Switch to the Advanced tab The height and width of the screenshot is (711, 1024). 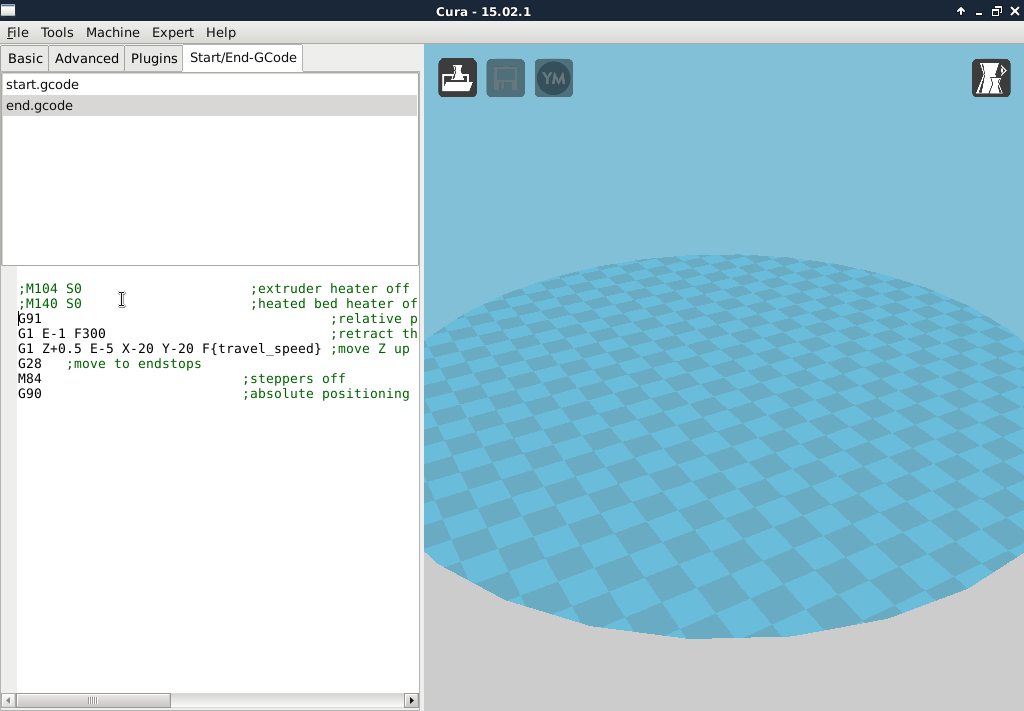click(87, 58)
